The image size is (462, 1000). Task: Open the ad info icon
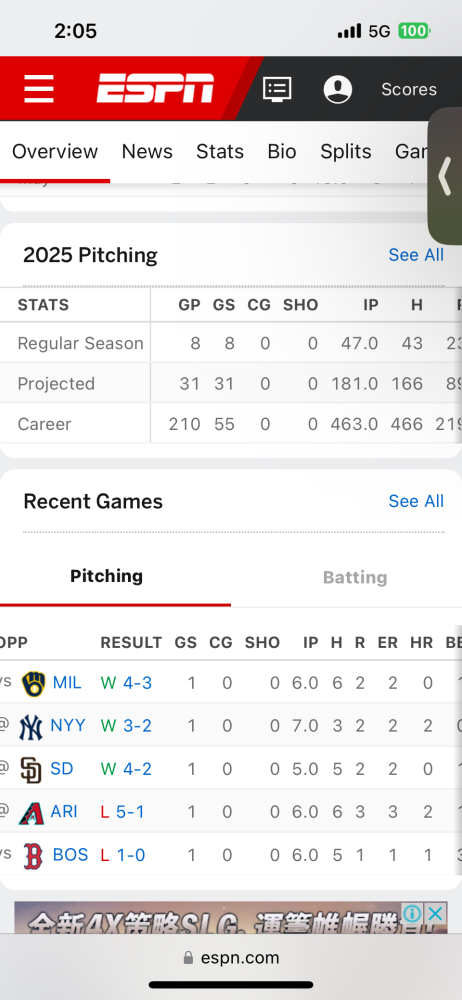coord(412,913)
